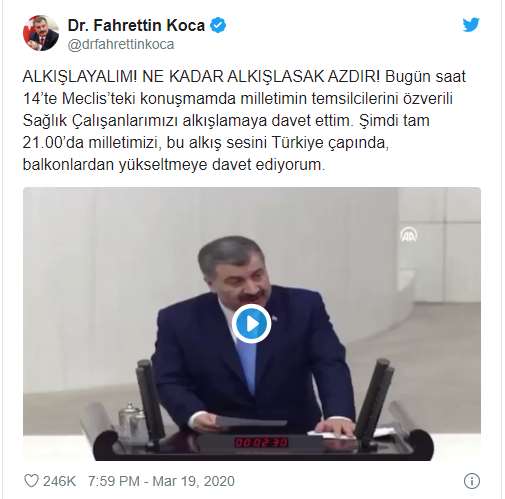The height and width of the screenshot is (499, 505).
Task: Click the glass water jug on podium
Action: (x=132, y=422)
